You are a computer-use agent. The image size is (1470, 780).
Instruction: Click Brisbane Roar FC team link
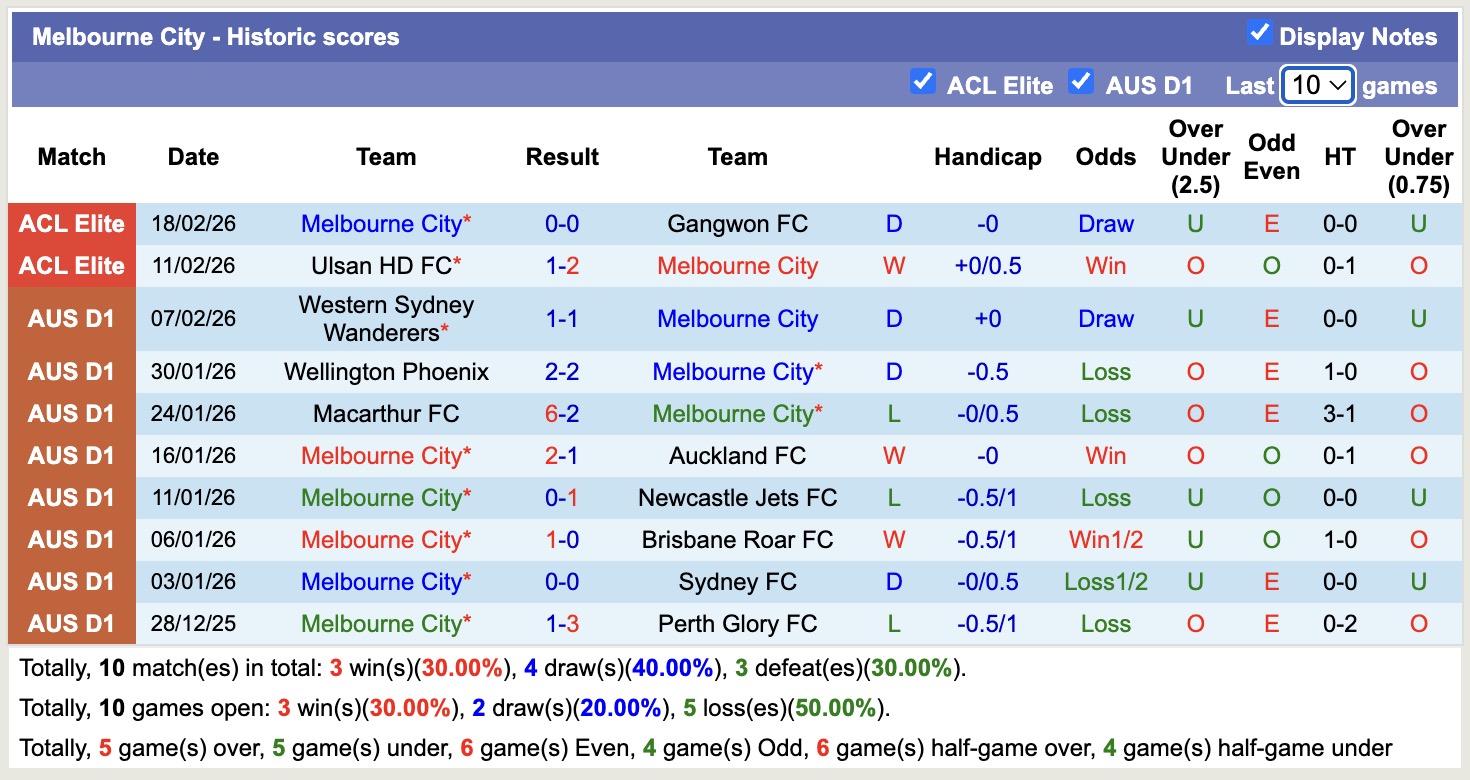click(737, 539)
